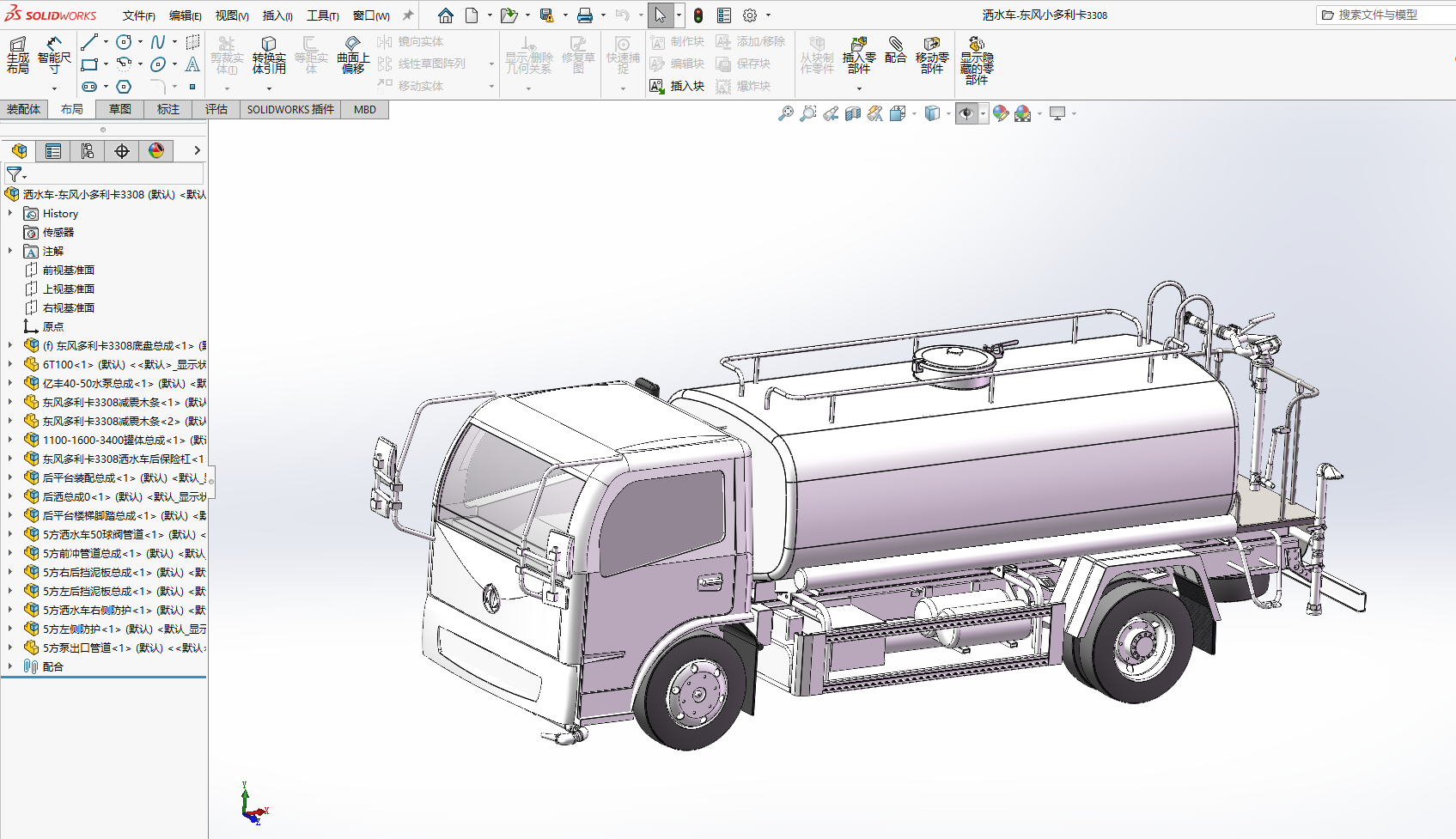Open the ConfigurationManager tab
Screen dimensions: 1456x839
[x=88, y=151]
